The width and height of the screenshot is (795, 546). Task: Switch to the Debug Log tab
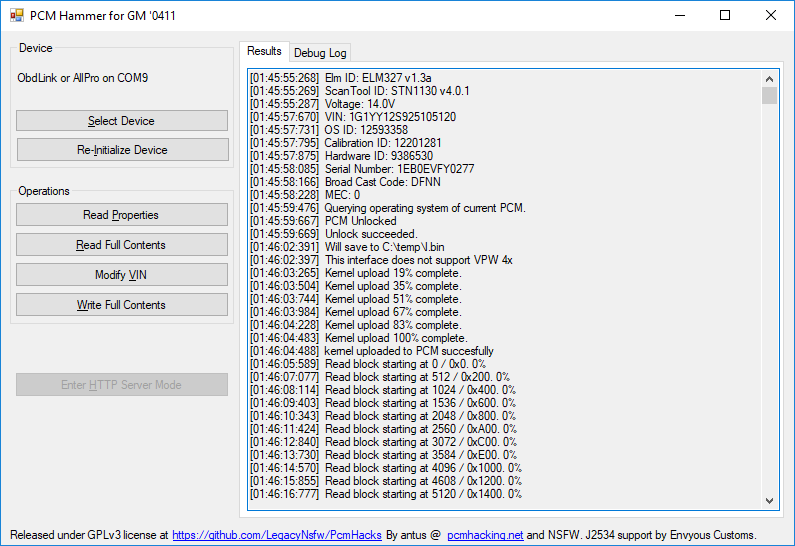[320, 53]
